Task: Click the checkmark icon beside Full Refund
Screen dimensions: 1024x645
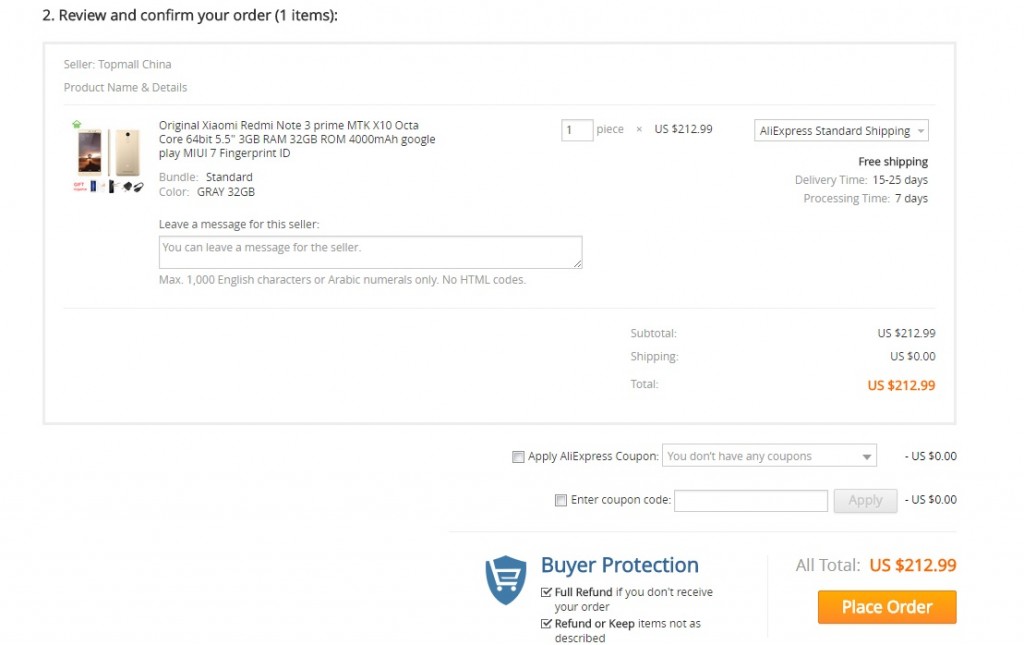Action: pos(546,592)
